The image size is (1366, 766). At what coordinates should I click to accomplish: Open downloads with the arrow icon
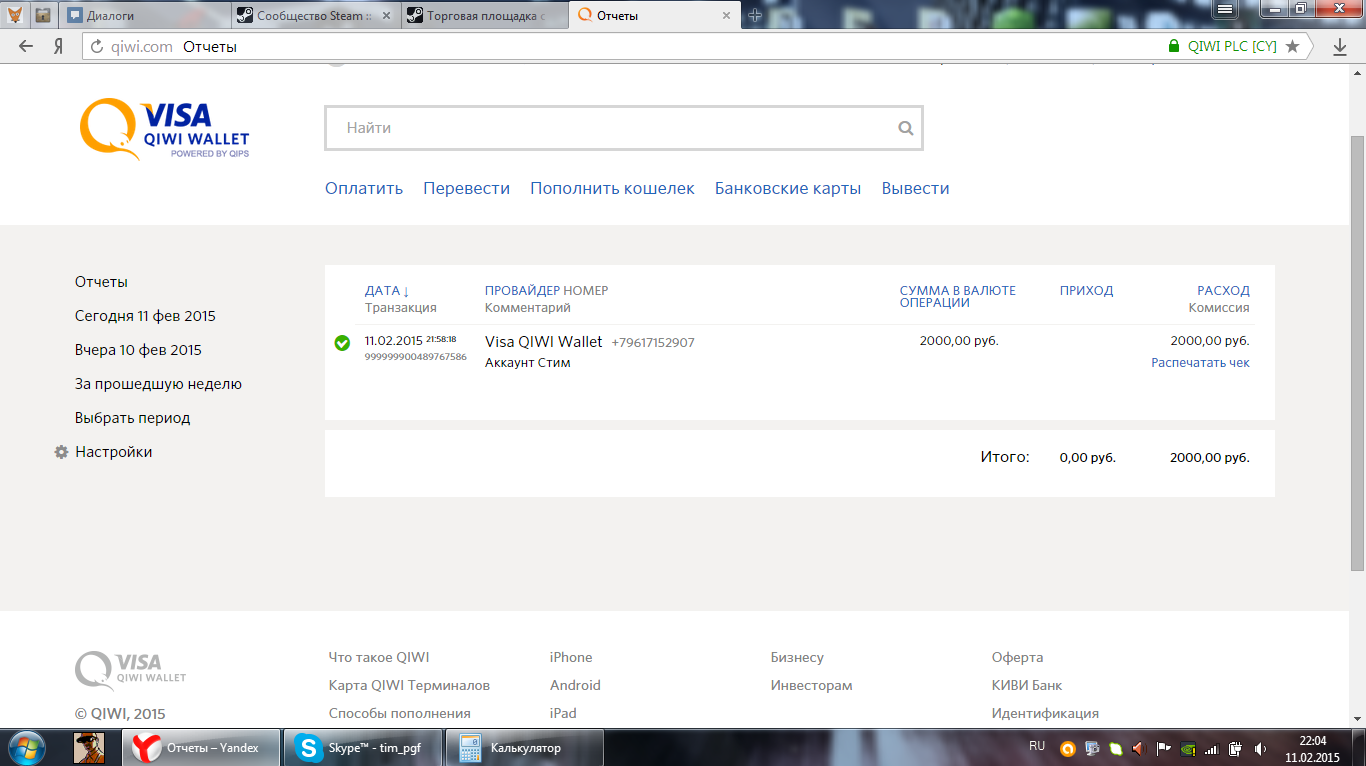point(1340,47)
